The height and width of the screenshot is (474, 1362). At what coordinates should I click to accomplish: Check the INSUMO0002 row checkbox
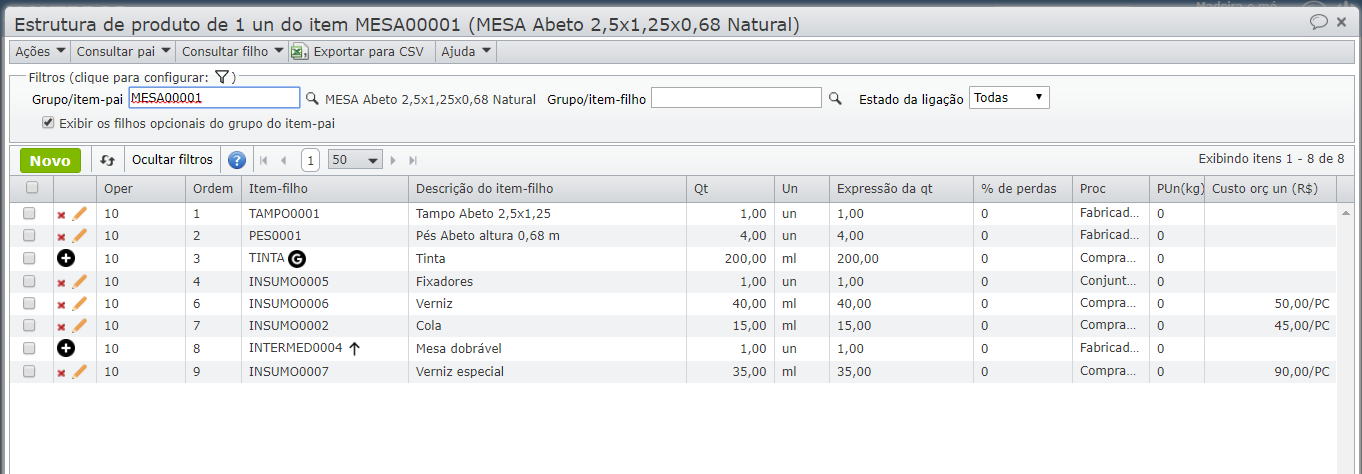[x=29, y=325]
